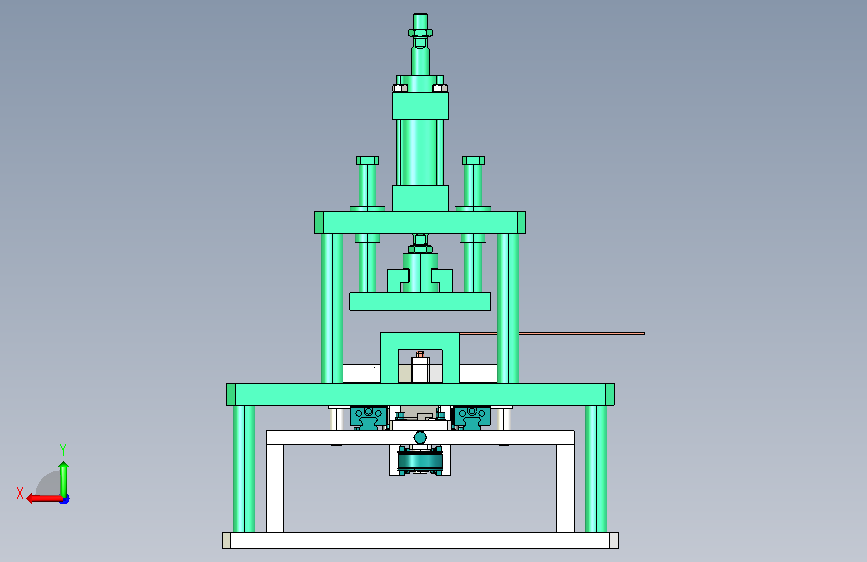Select the wide middle green table plate

click(420, 394)
